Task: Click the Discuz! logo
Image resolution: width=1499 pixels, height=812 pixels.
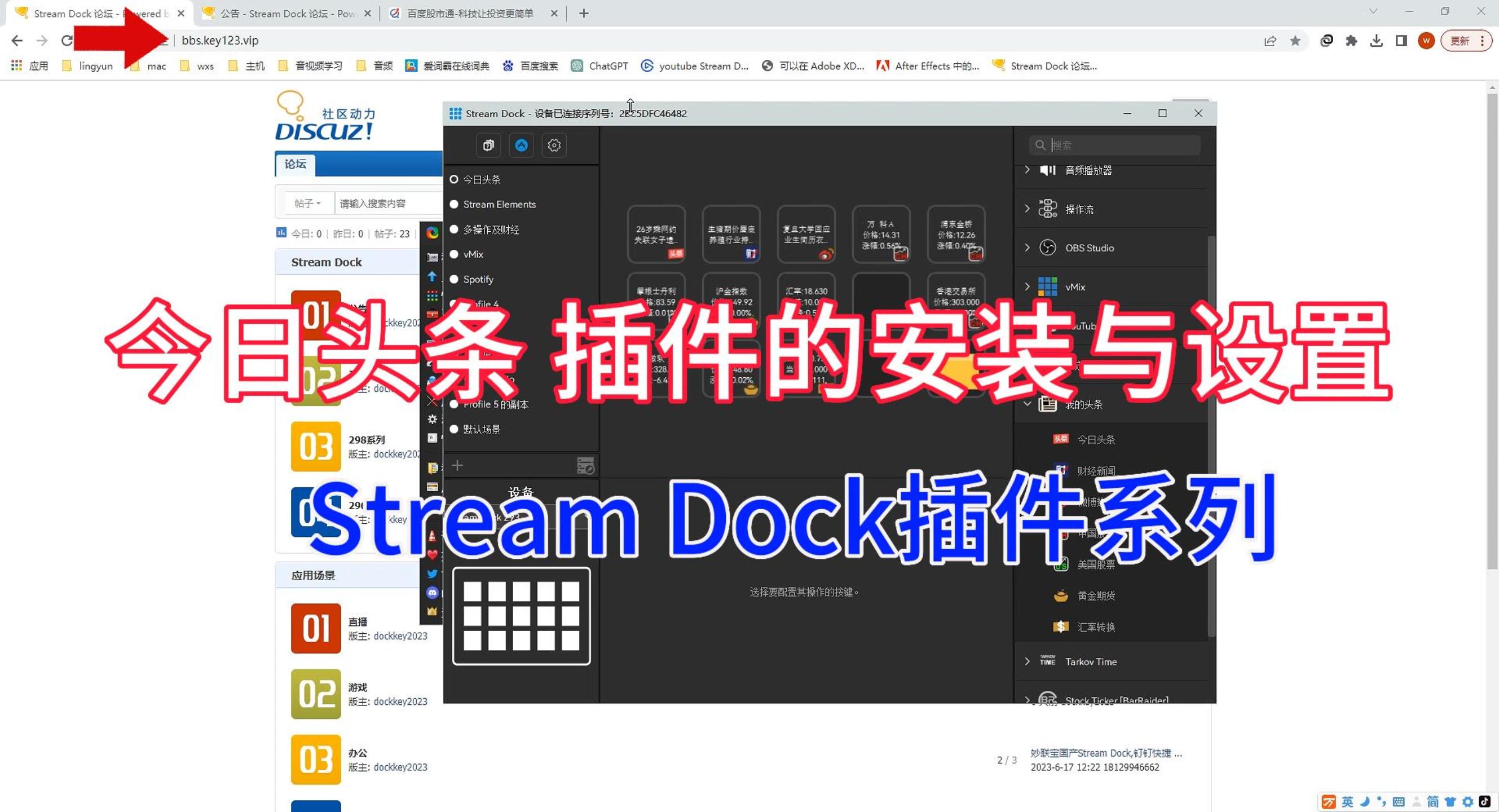Action: [x=326, y=116]
